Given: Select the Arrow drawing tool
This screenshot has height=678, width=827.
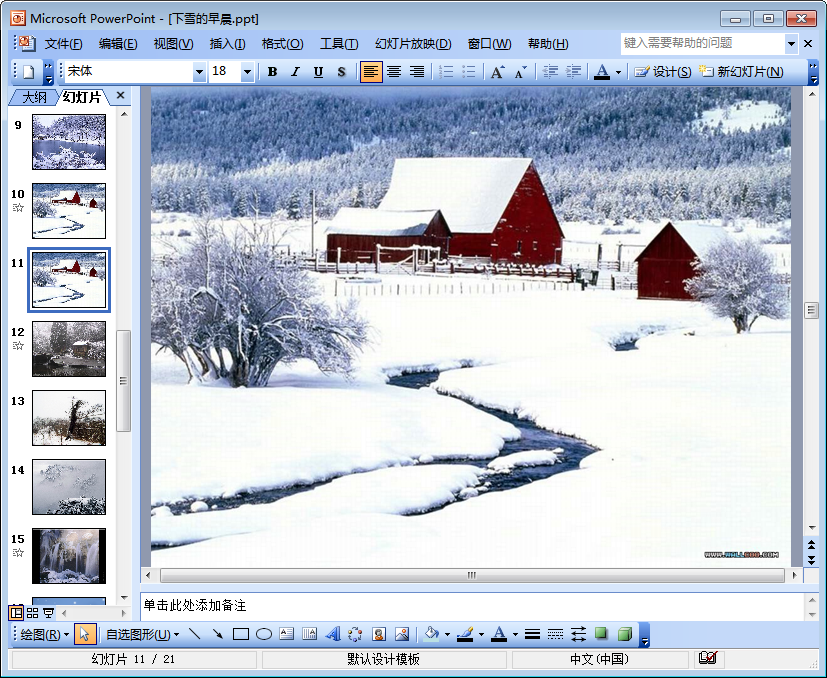Looking at the screenshot, I should click(217, 634).
